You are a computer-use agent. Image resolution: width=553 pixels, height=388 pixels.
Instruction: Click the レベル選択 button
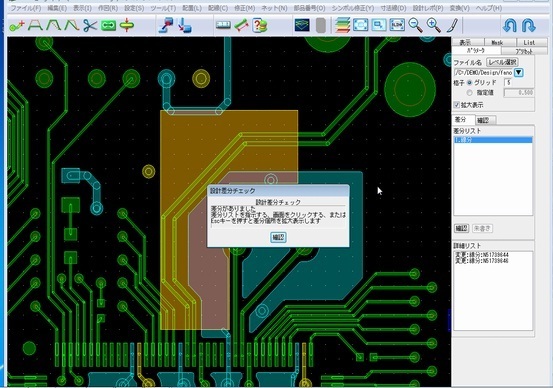coord(502,62)
